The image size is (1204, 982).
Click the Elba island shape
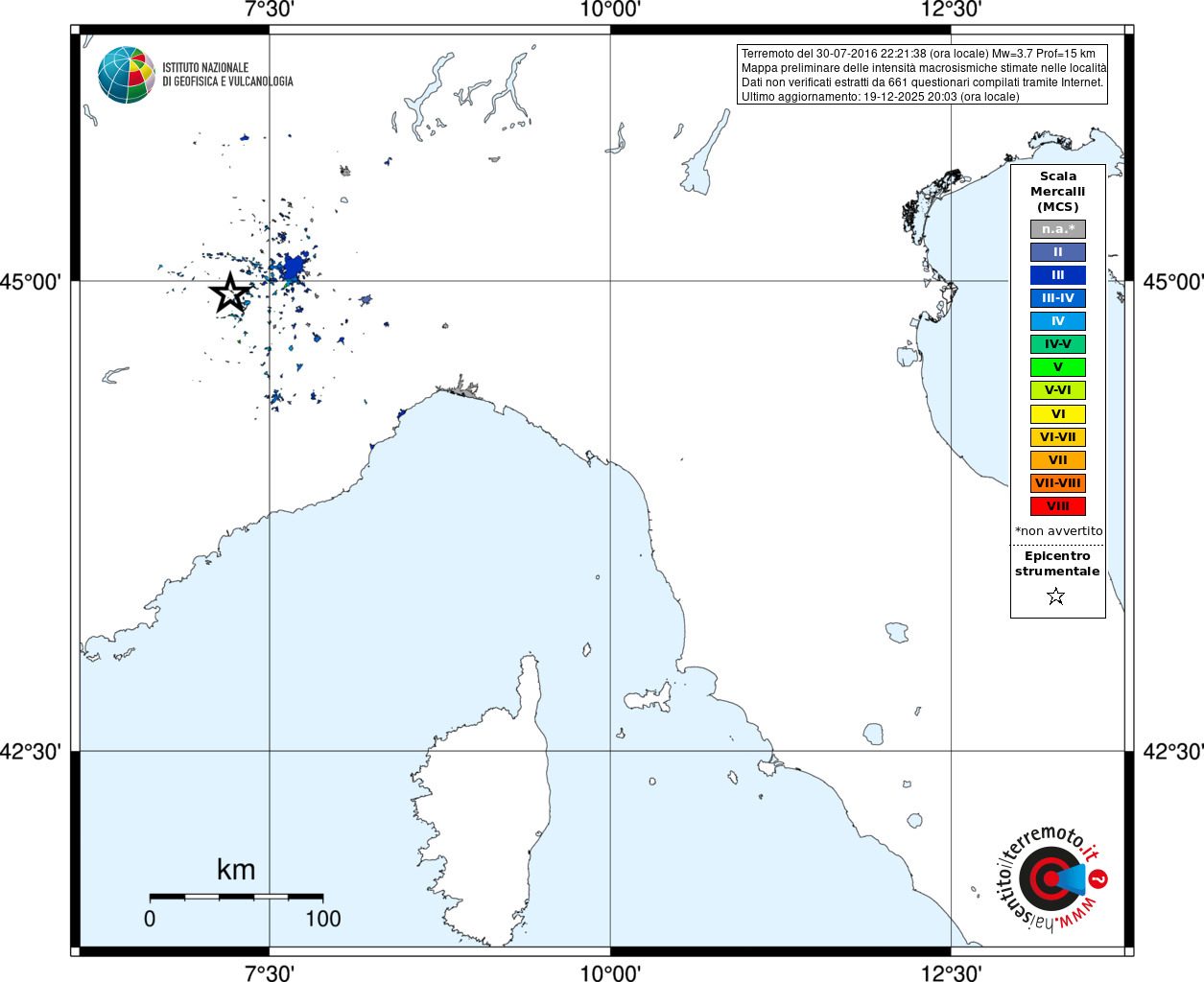point(647,697)
